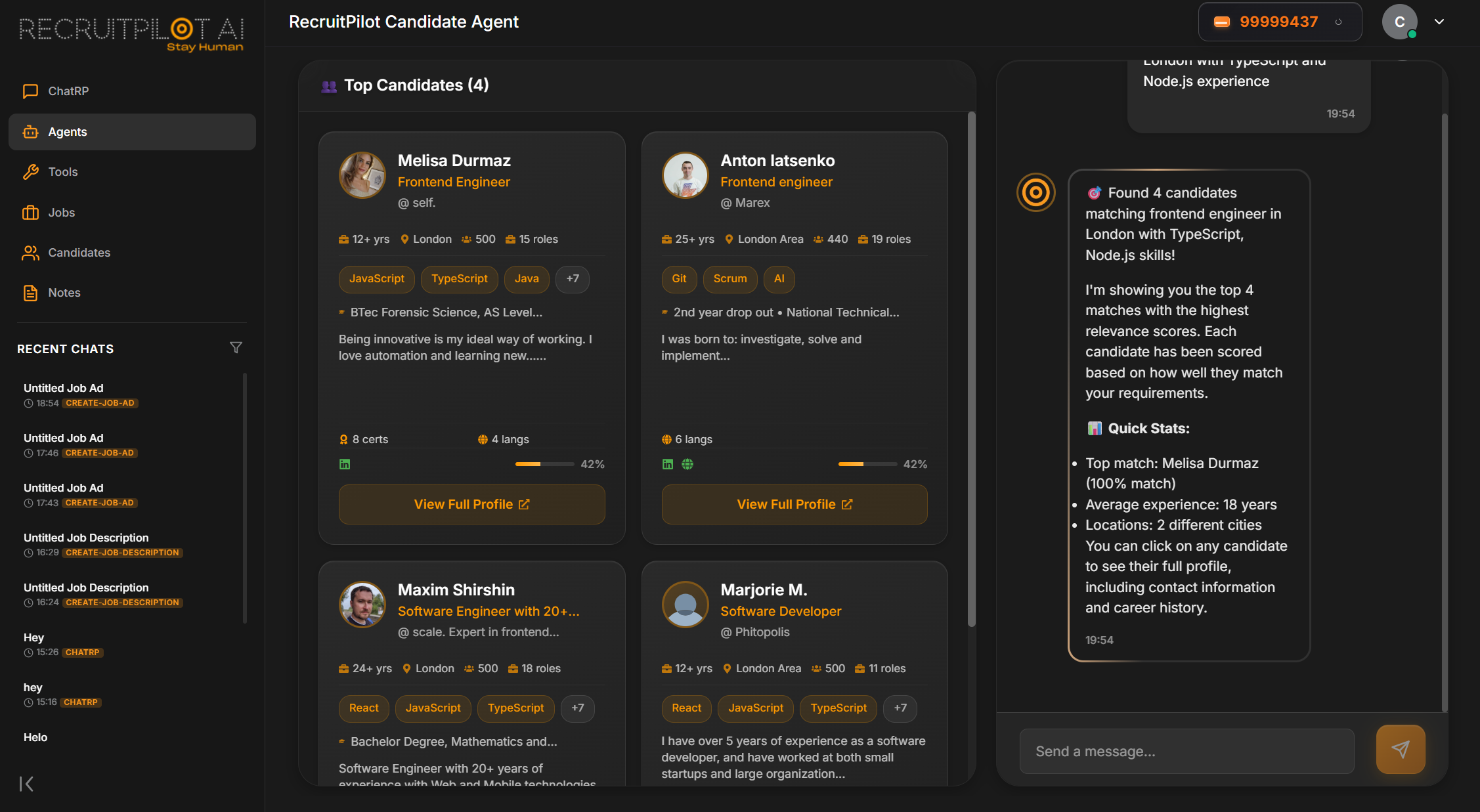Click Melisa's JavaScript skill tag

click(377, 279)
